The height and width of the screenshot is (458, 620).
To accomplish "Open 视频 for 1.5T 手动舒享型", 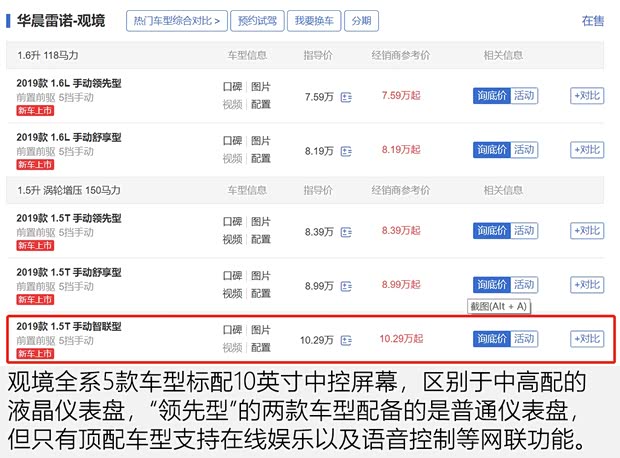I will click(232, 293).
